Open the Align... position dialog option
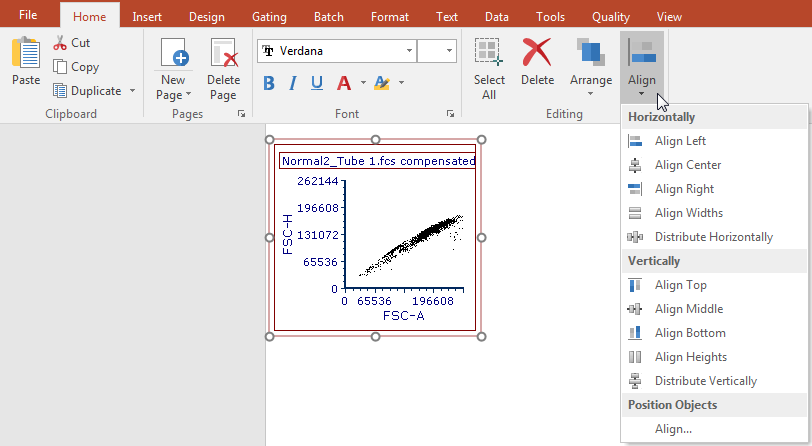This screenshot has height=446, width=812. pos(673,429)
